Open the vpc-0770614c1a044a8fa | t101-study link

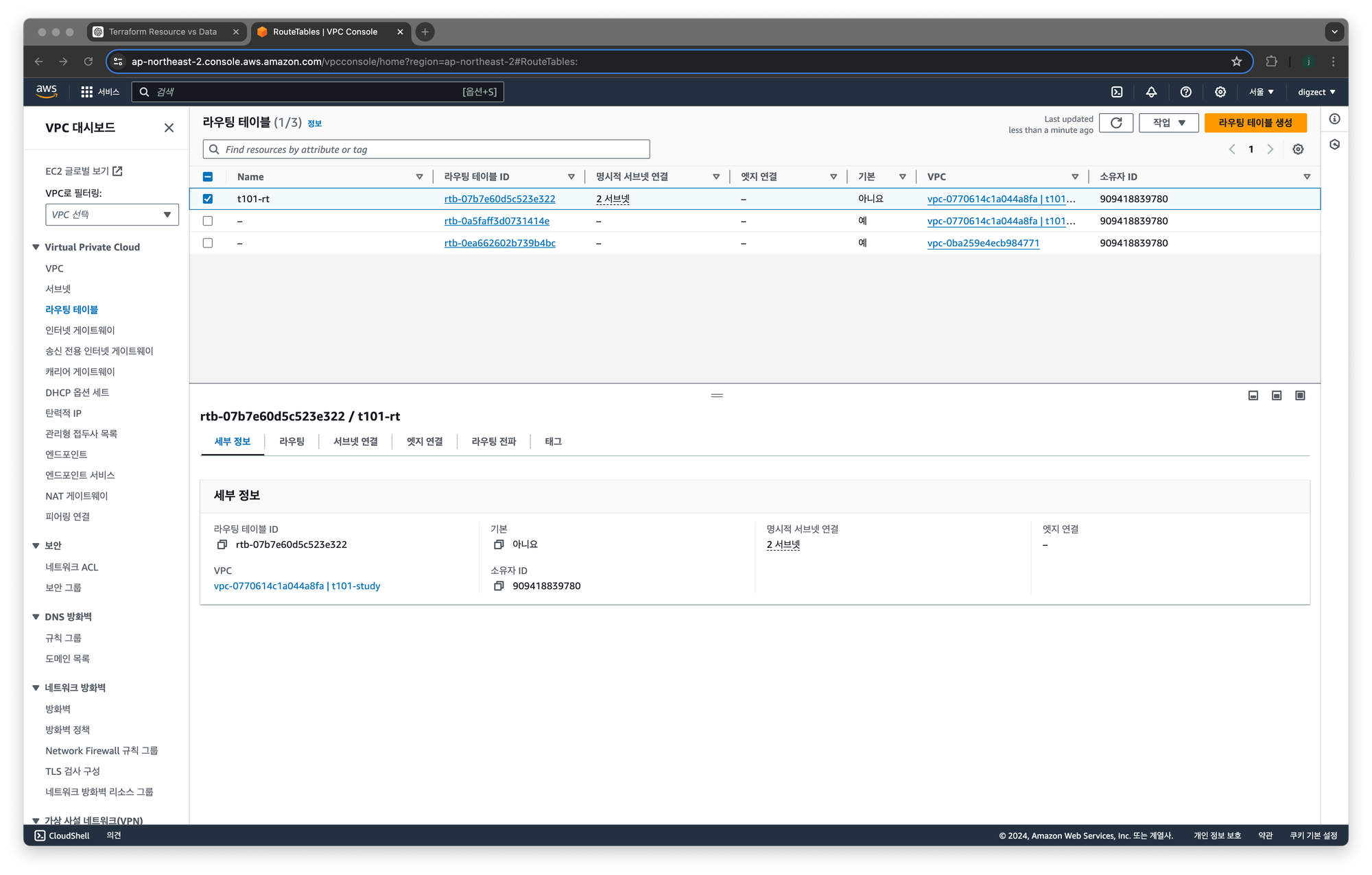click(297, 586)
